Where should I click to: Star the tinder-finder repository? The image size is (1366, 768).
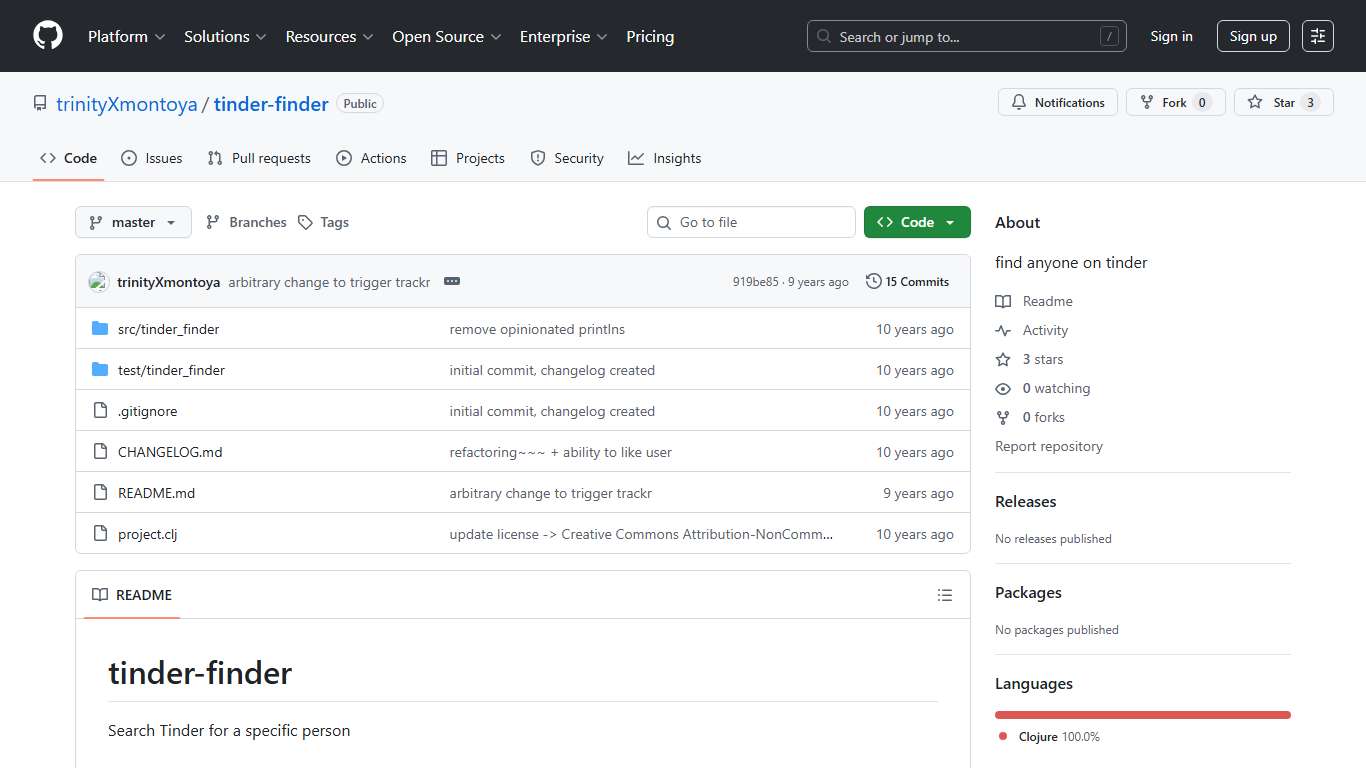click(x=1273, y=103)
